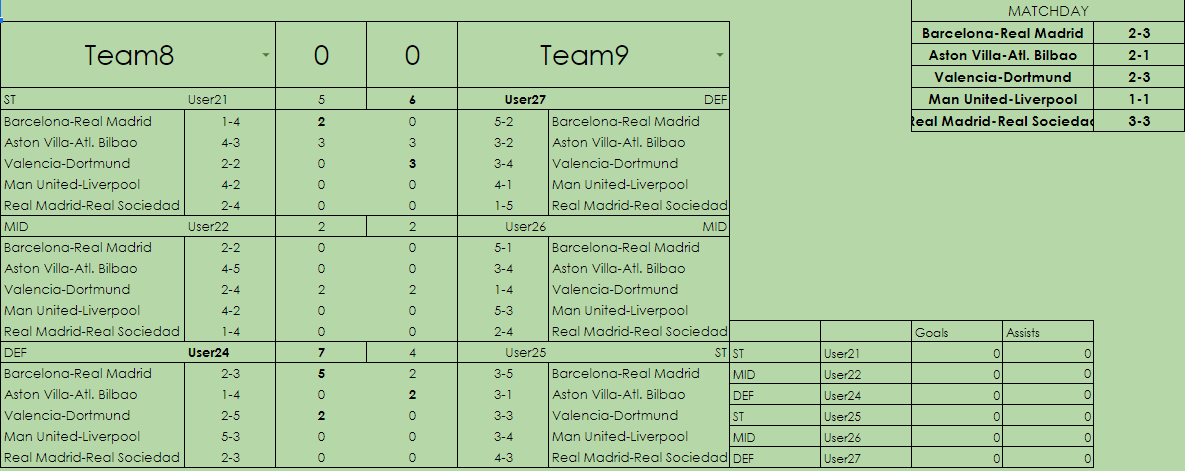Open the Team9 dropdown arrow
Image resolution: width=1185 pixels, height=471 pixels.
point(720,55)
